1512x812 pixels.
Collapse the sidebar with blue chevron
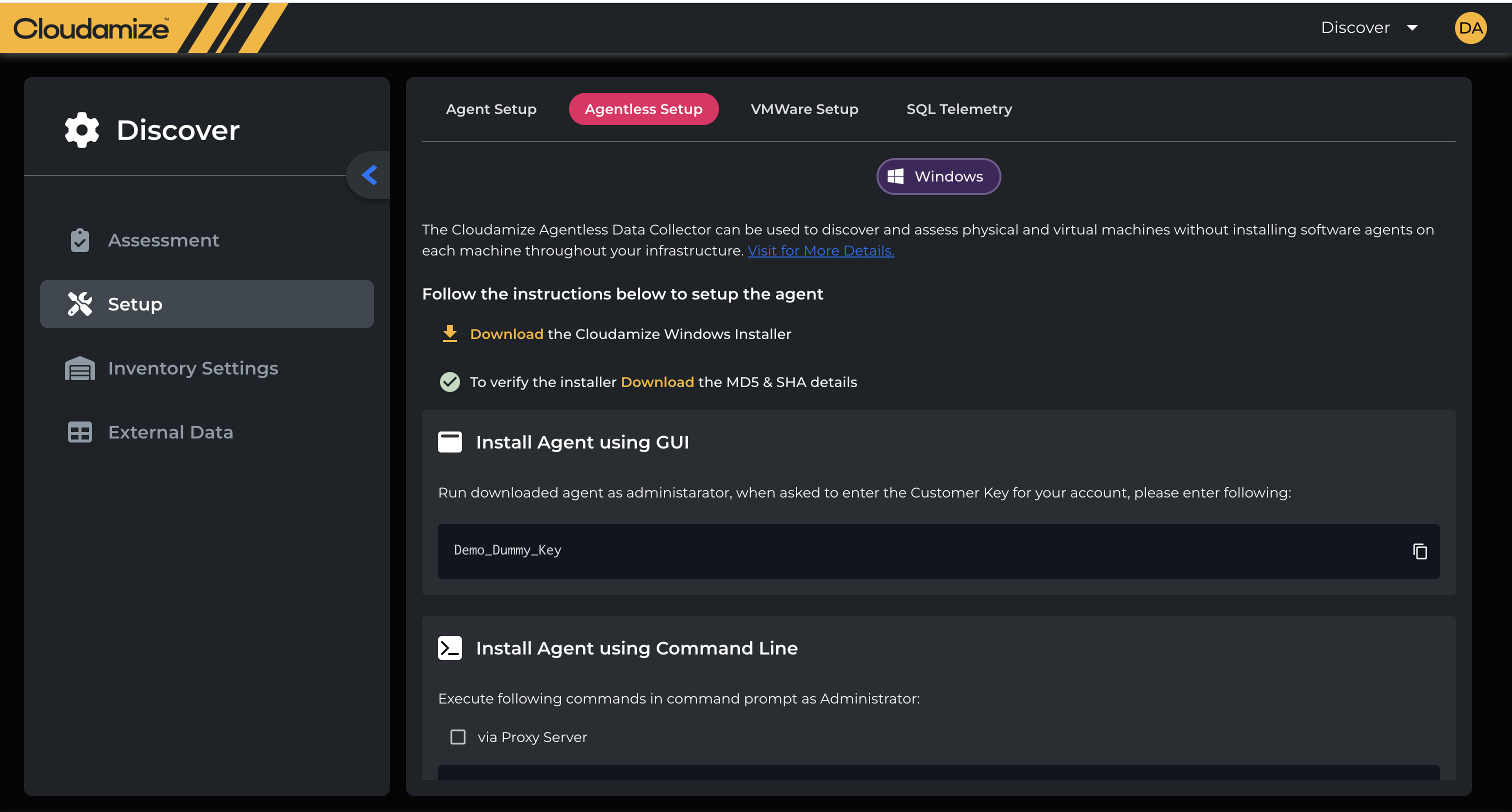[x=370, y=175]
